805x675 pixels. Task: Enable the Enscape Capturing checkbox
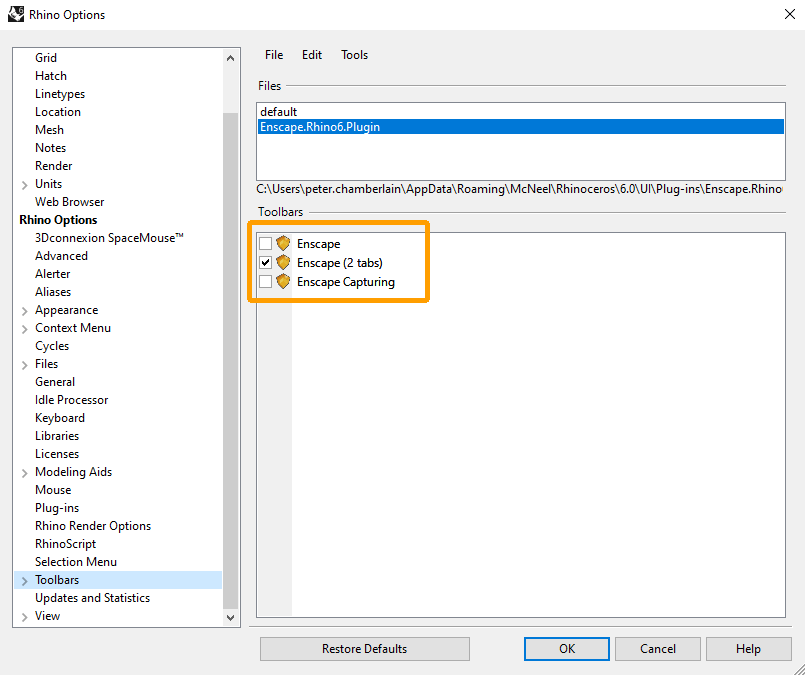point(265,282)
